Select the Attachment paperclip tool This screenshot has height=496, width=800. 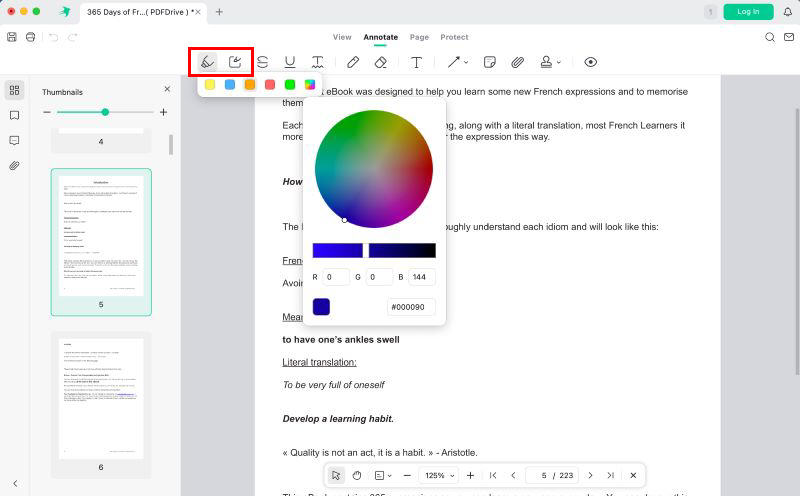point(517,62)
